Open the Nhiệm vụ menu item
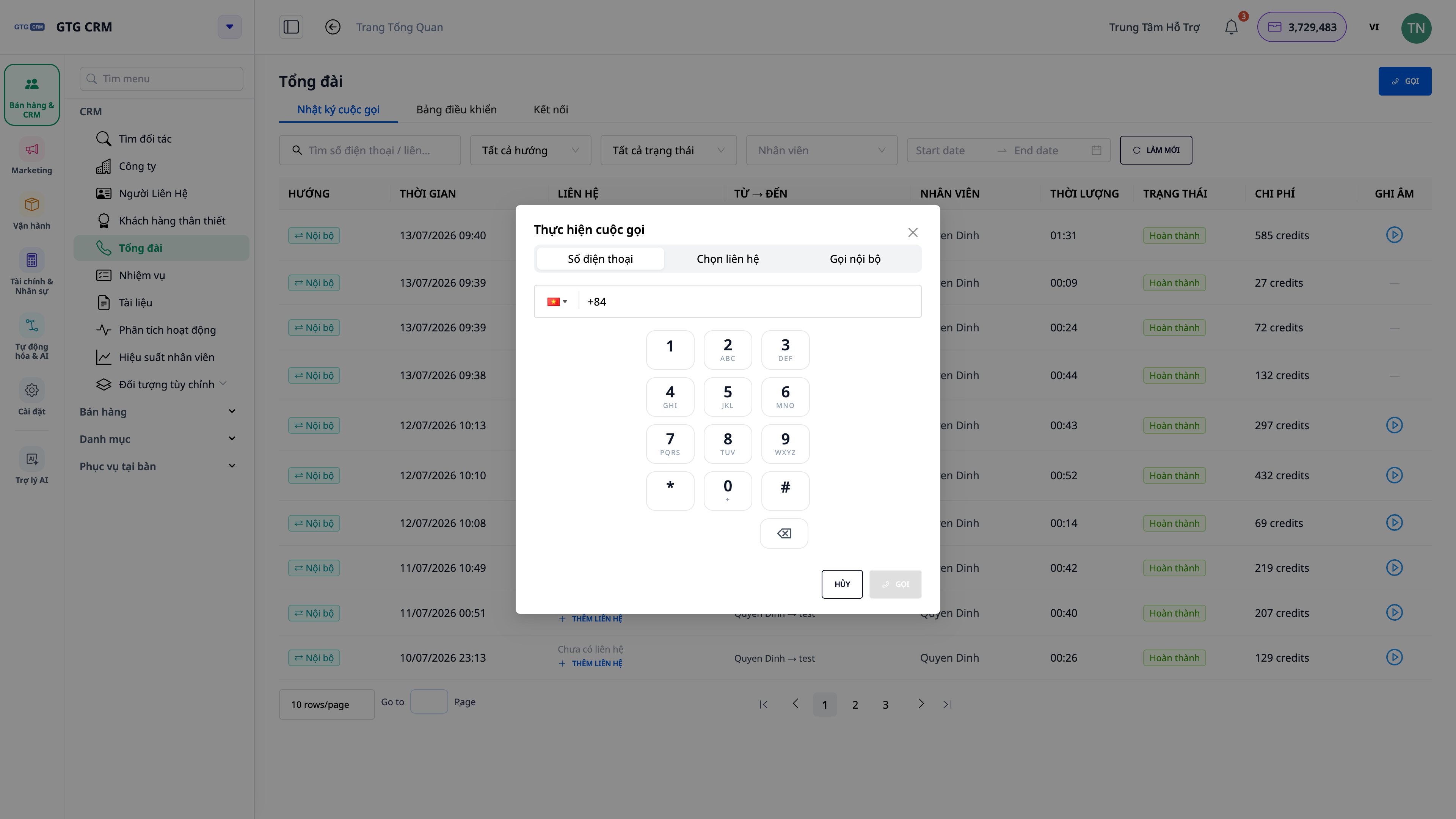The image size is (1456, 819). [x=162, y=275]
